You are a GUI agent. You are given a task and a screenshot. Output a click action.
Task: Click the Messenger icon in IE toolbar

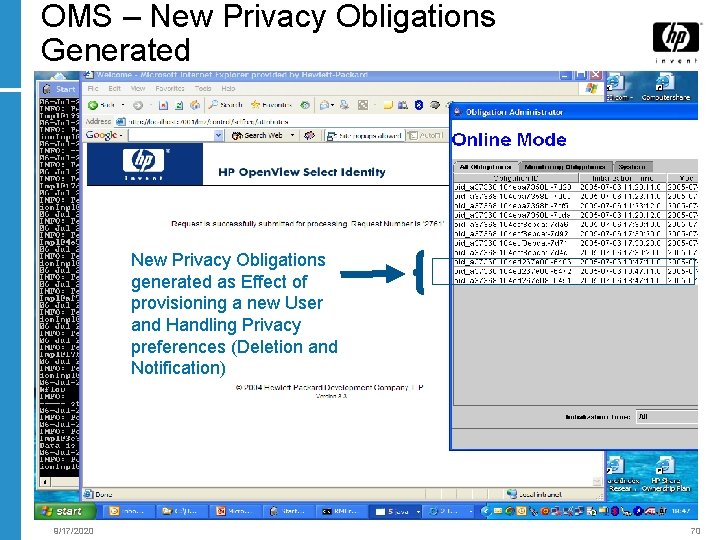pos(434,105)
